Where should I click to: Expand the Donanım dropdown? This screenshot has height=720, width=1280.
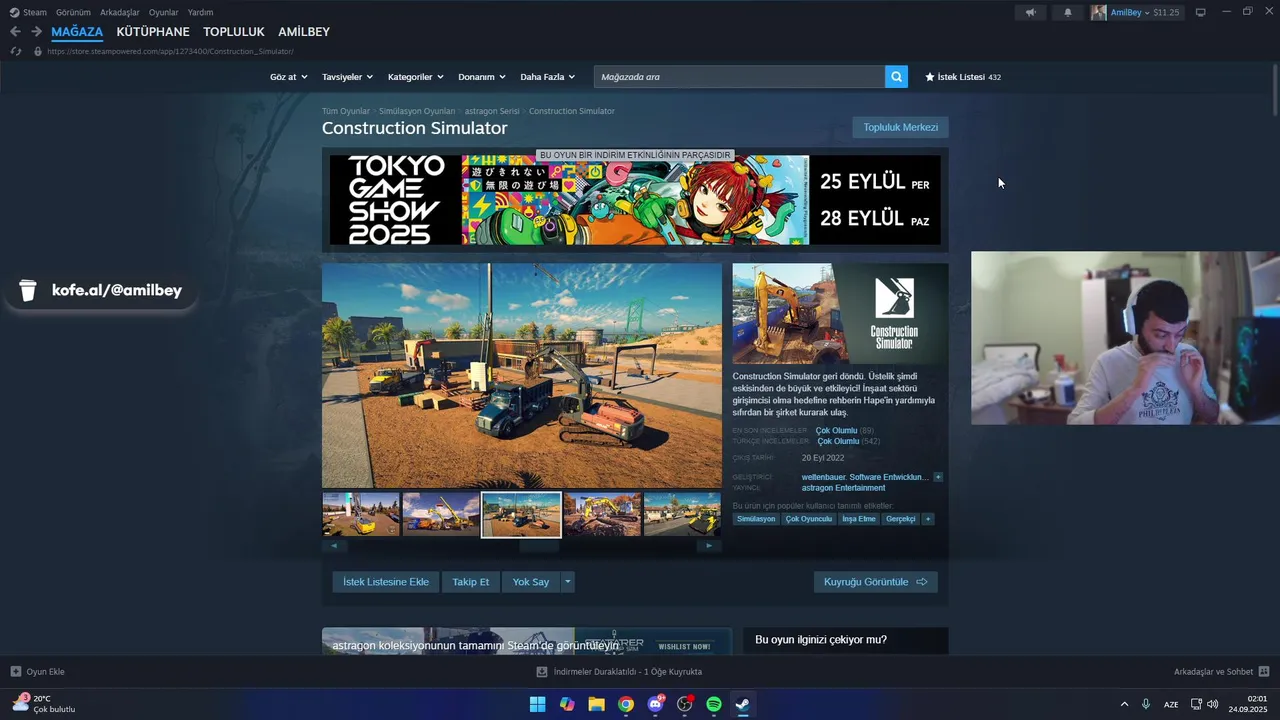(x=482, y=77)
